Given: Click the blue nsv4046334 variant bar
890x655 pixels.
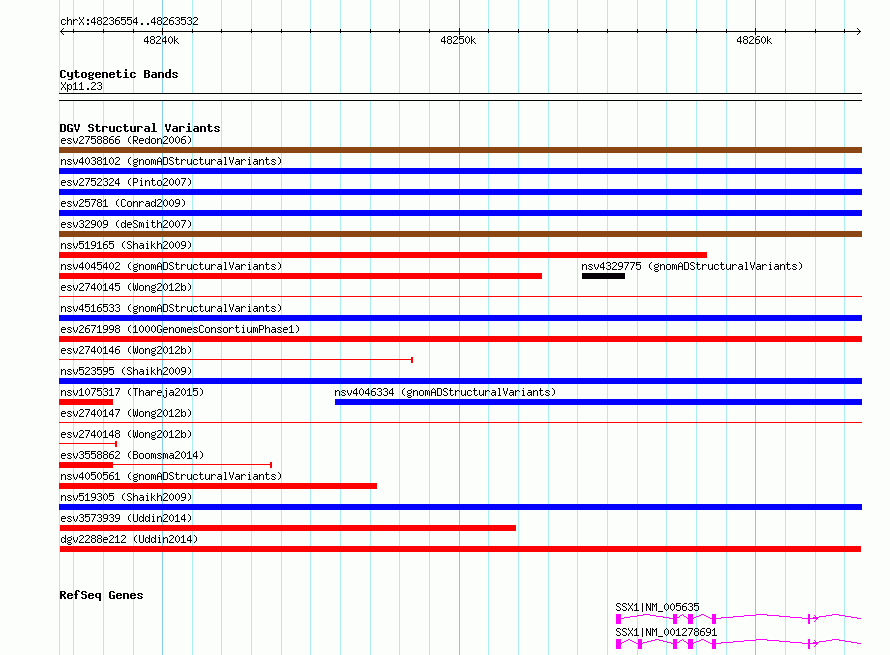Looking at the screenshot, I should click(598, 402).
